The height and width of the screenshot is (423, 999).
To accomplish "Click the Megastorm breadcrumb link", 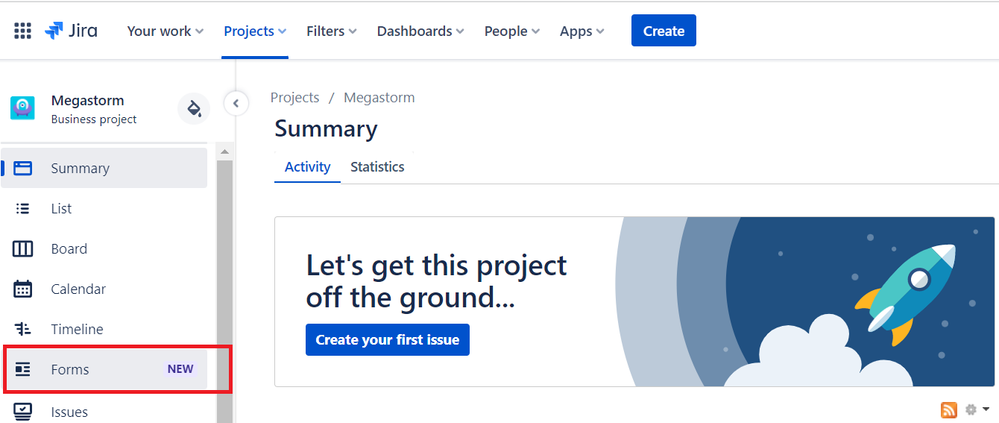I will coord(379,97).
